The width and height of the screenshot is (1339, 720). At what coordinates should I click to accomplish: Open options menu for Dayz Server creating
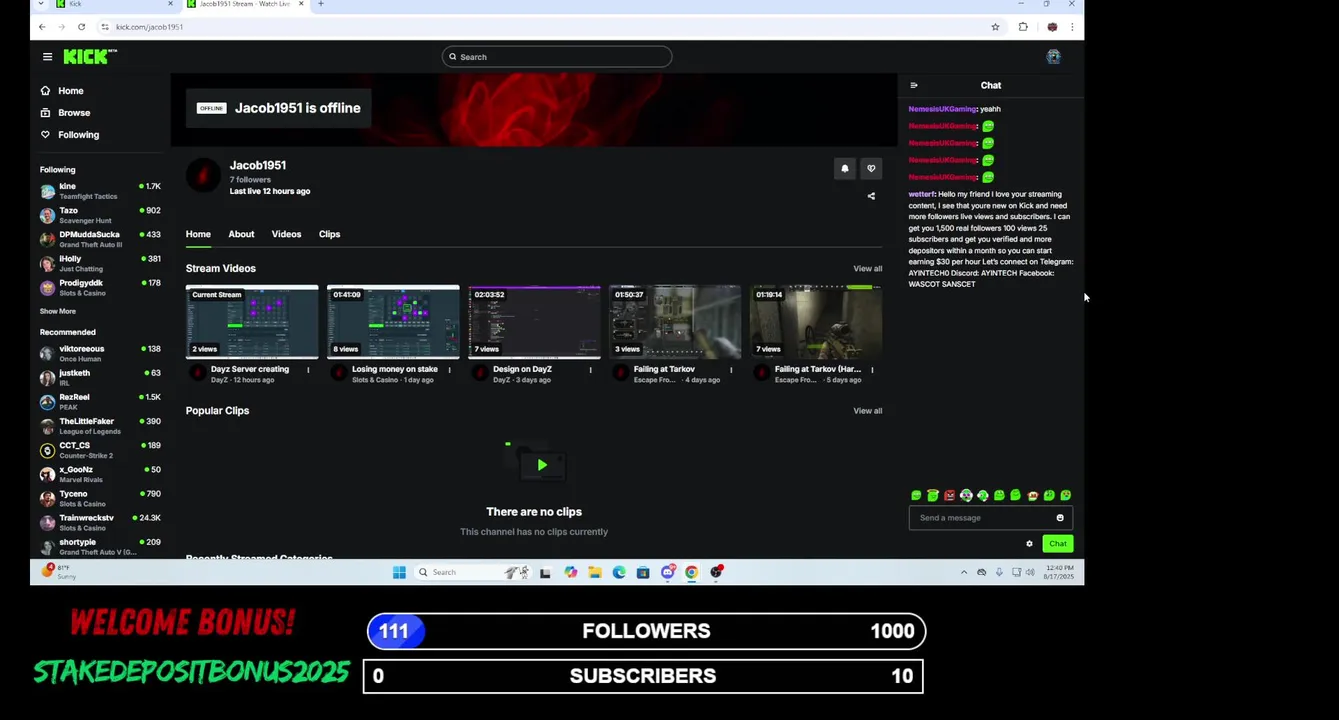[308, 370]
